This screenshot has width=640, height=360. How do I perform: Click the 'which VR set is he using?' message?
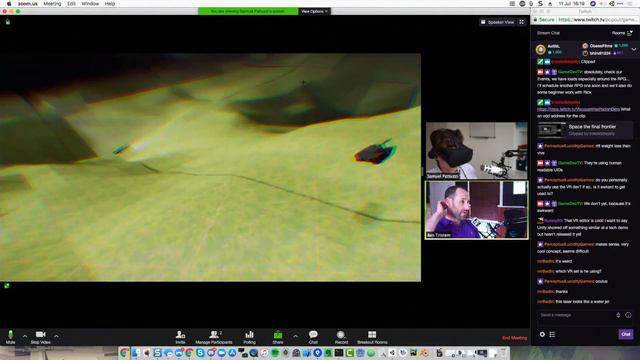pyautogui.click(x=578, y=271)
